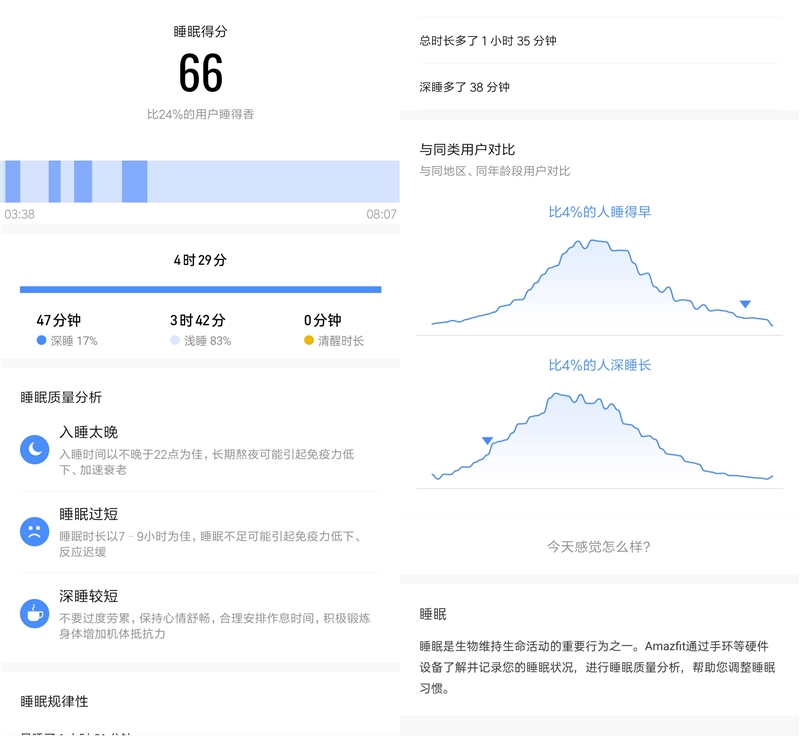Screen dimensions: 800x740
Task: Click the widest dark deep-sleep block in timeline
Action: point(135,182)
